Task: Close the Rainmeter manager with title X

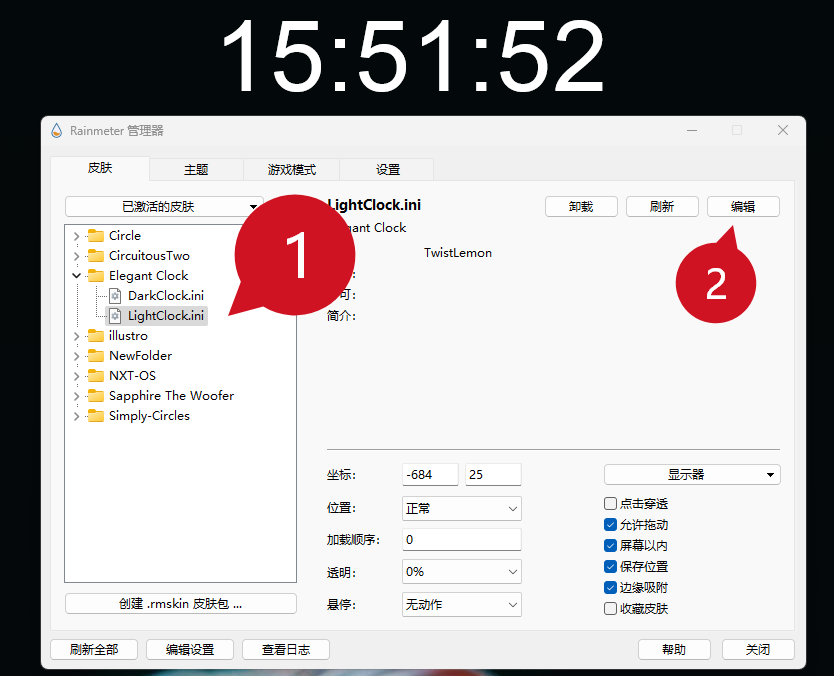Action: (782, 130)
